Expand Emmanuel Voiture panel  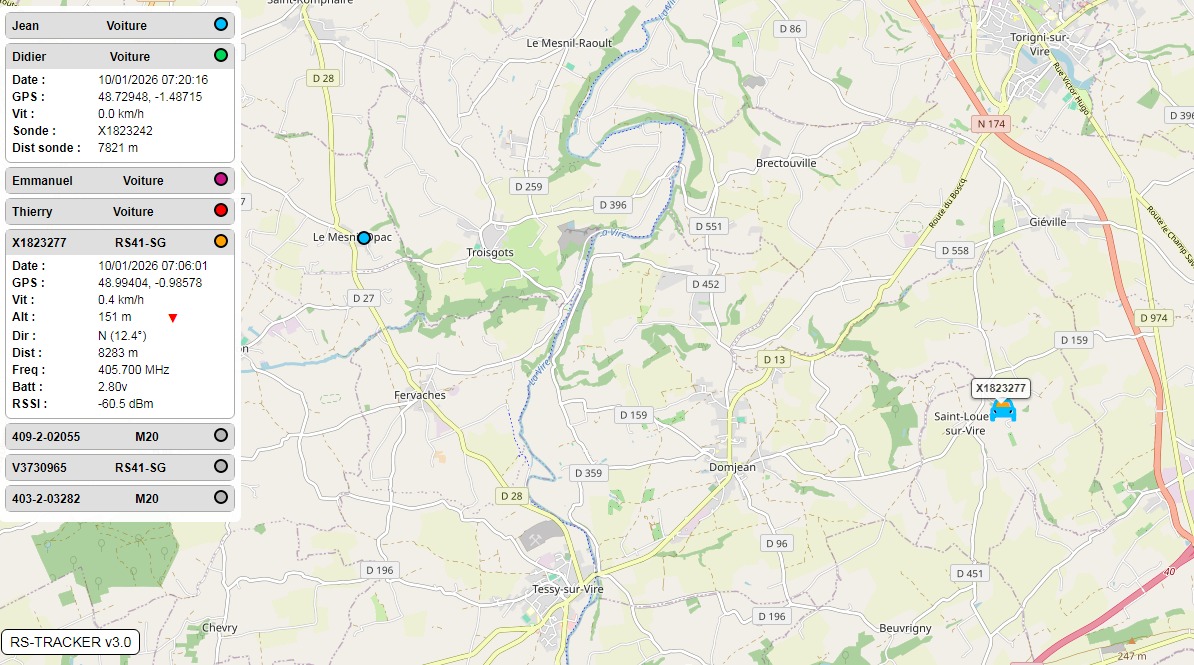click(120, 181)
